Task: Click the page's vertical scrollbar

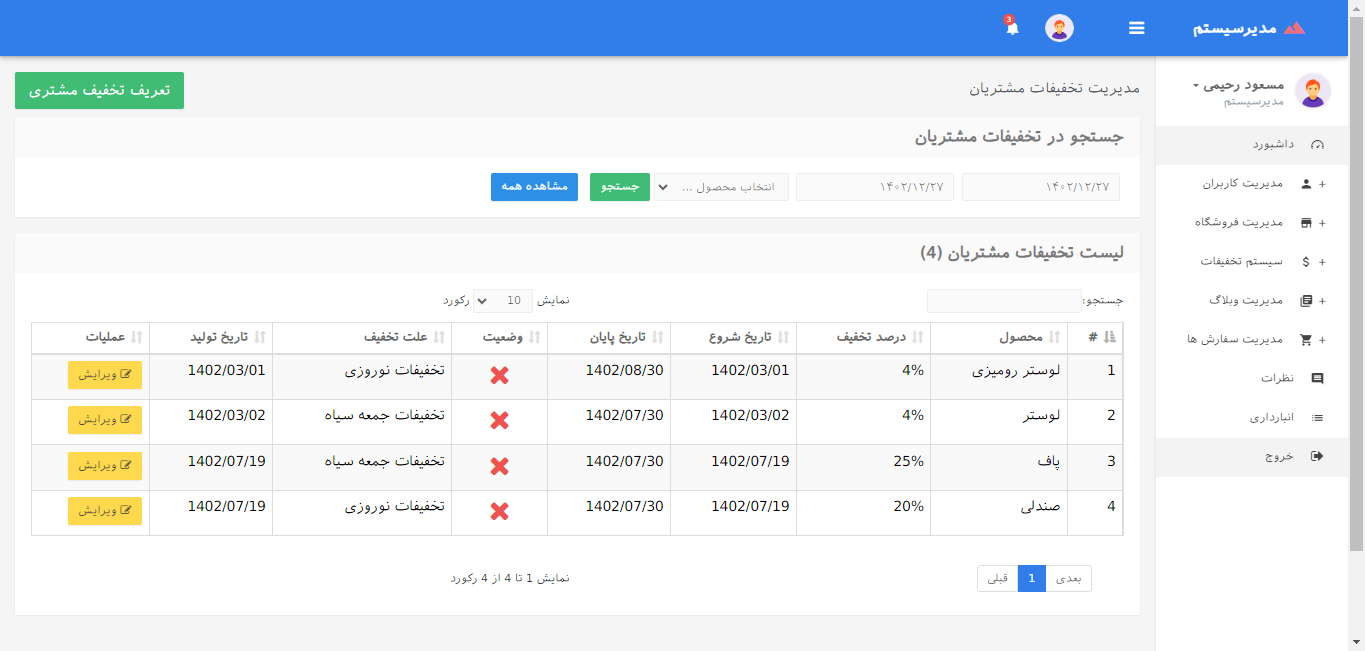Action: point(1356,300)
